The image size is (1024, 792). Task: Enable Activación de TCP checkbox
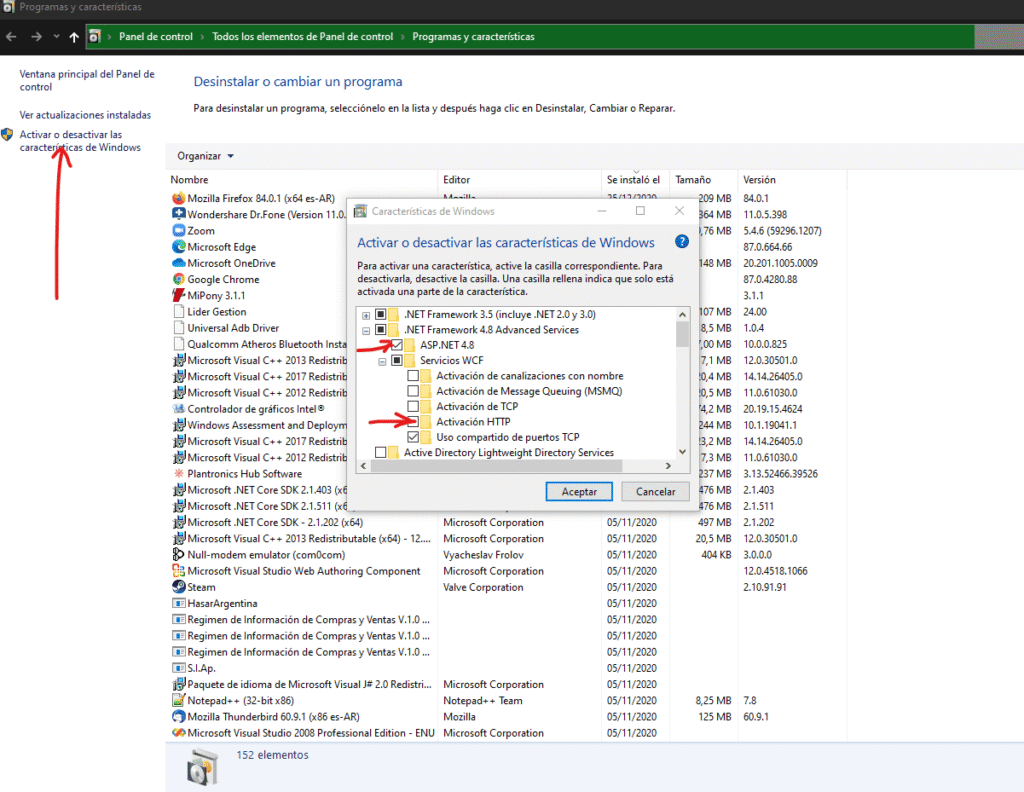pos(413,407)
